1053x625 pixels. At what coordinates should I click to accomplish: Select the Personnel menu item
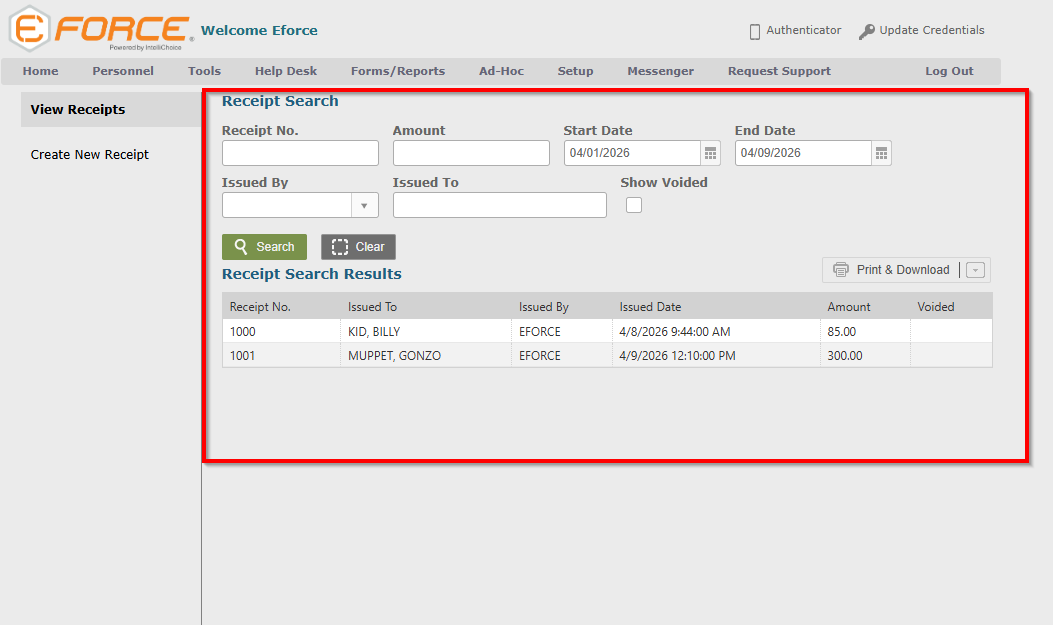123,71
